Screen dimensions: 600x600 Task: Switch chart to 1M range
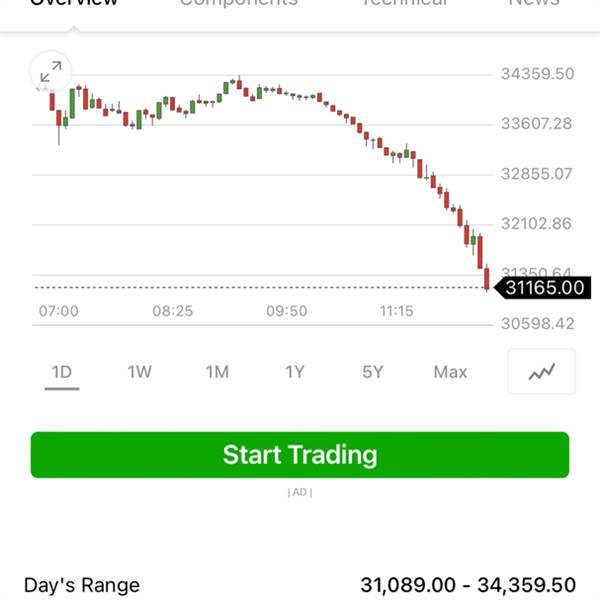217,372
